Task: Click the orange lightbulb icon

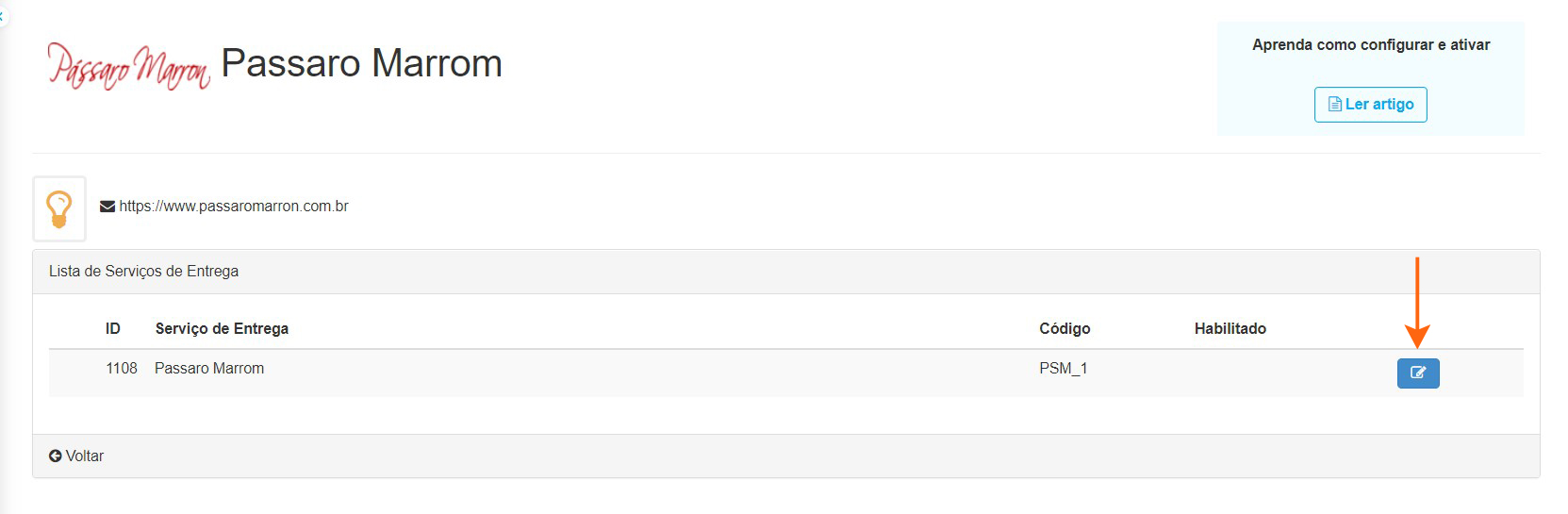Action: pyautogui.click(x=59, y=208)
